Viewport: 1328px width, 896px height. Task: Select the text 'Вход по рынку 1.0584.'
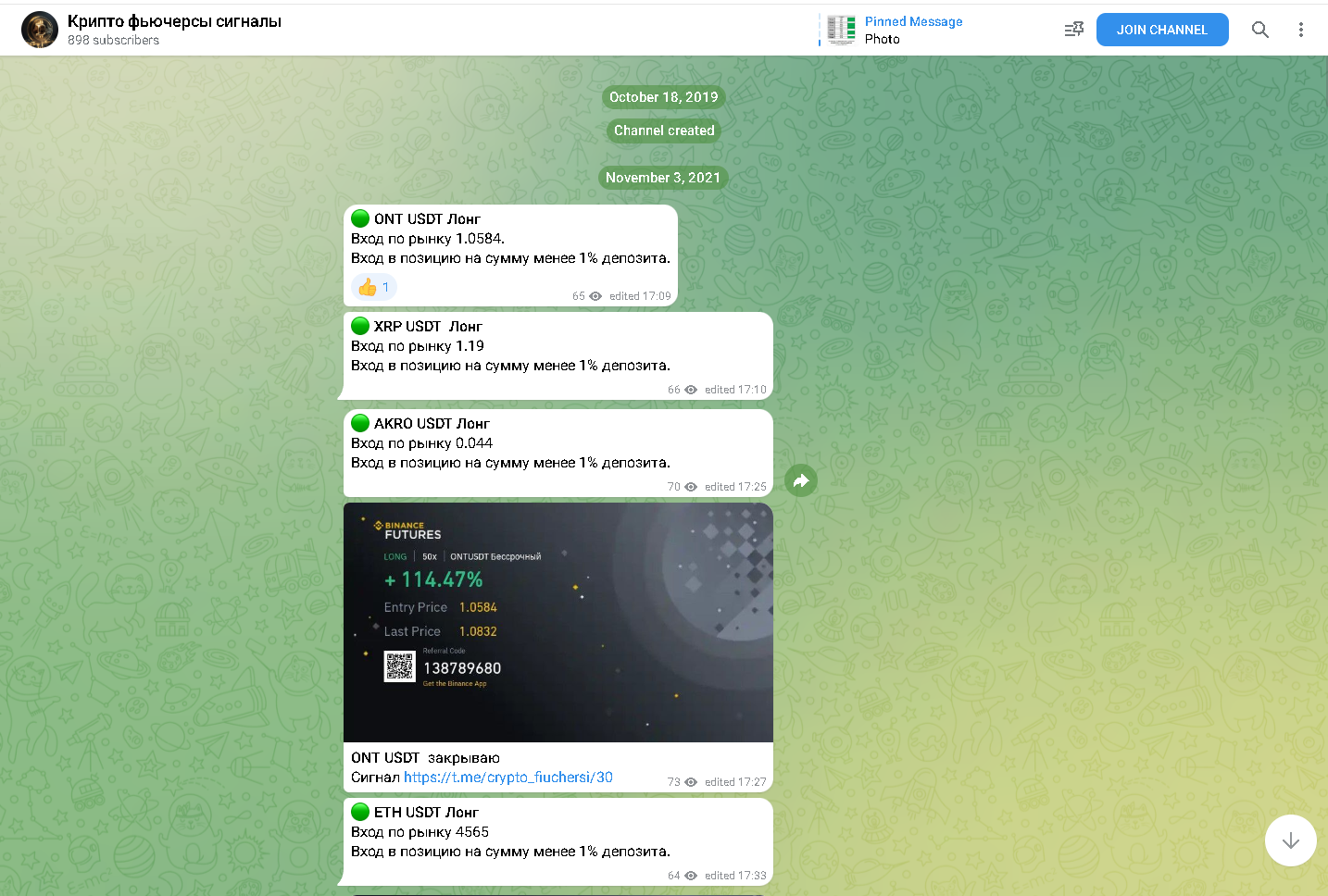428,239
